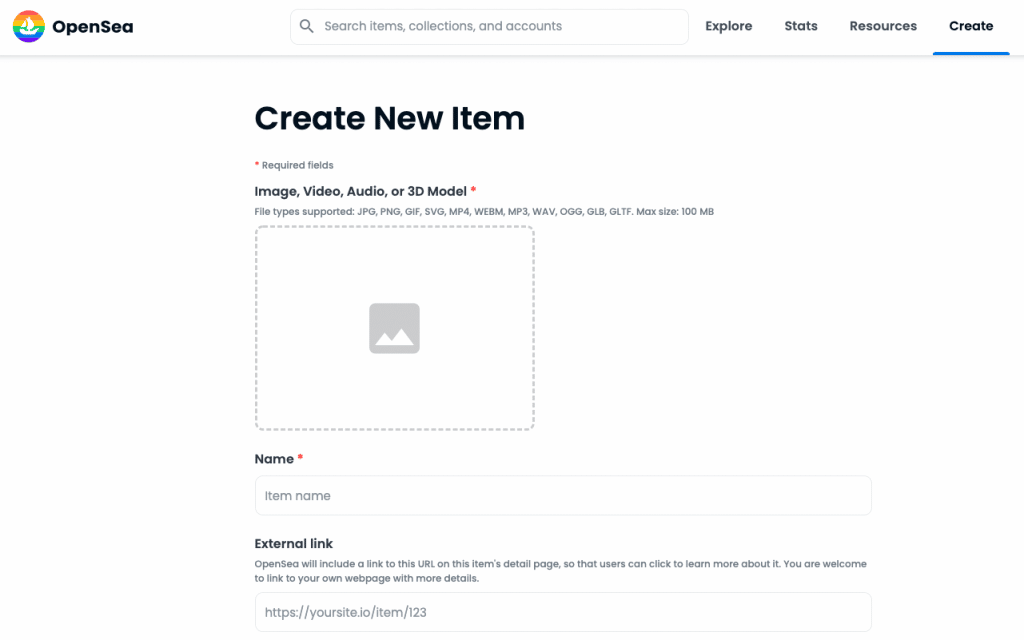Click the External link URL field

coord(563,612)
